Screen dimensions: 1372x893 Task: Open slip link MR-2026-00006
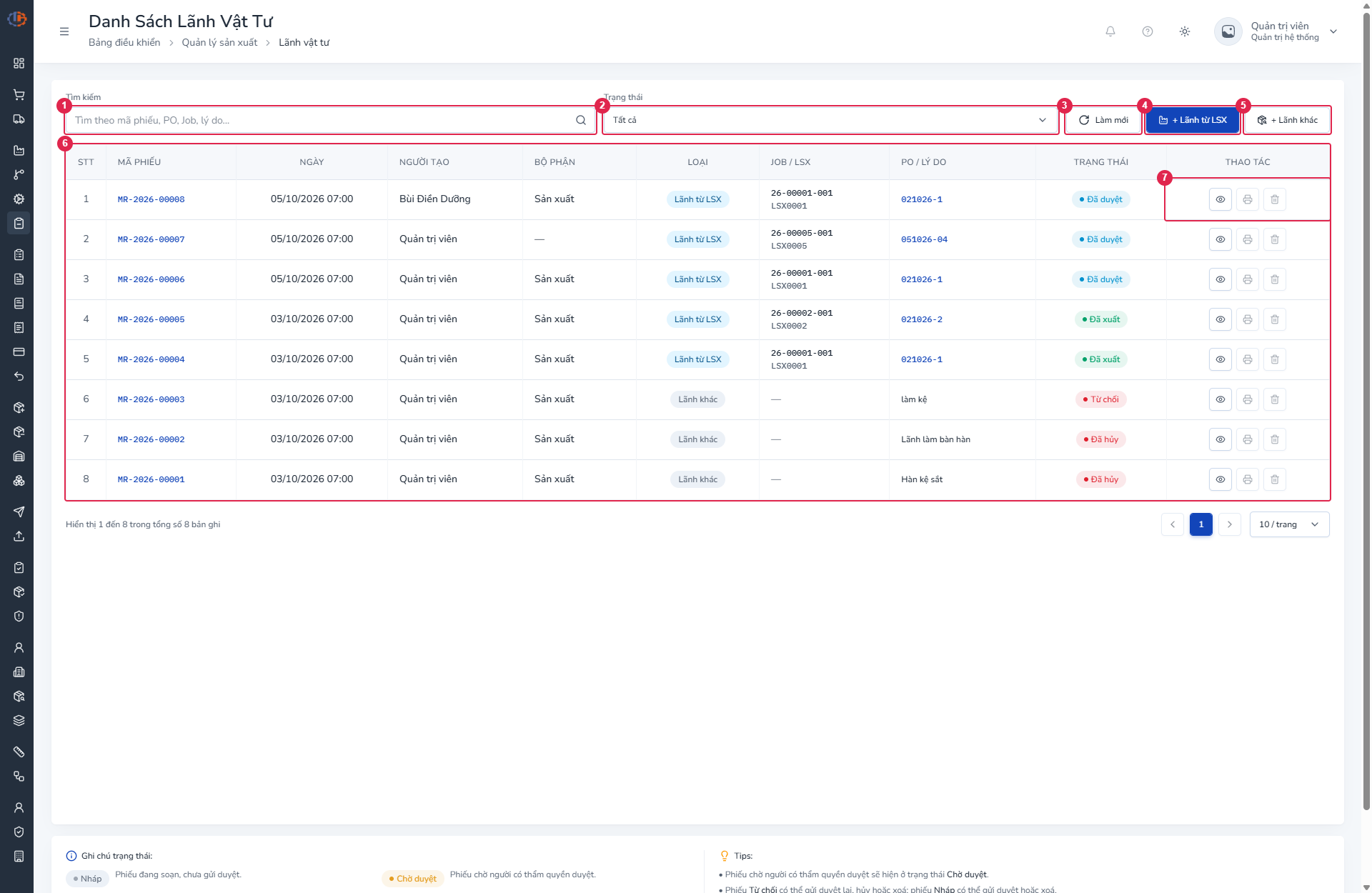[x=151, y=279]
